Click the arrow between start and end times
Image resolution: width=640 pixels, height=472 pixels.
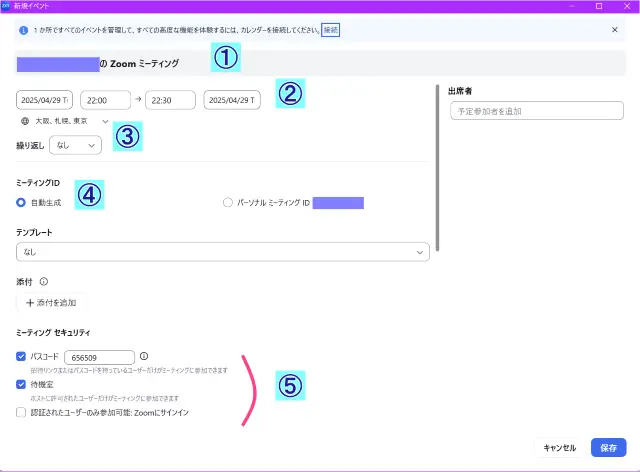click(138, 99)
